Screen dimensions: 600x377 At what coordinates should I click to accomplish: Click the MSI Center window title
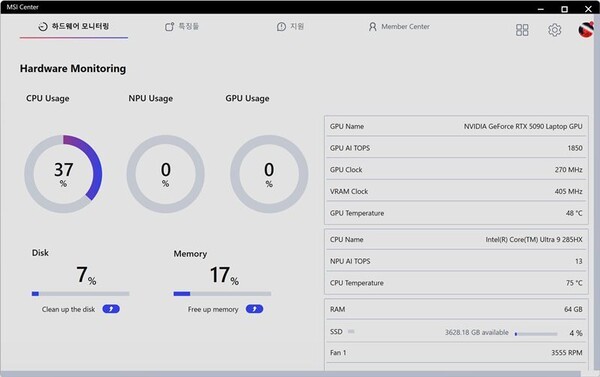(x=23, y=7)
